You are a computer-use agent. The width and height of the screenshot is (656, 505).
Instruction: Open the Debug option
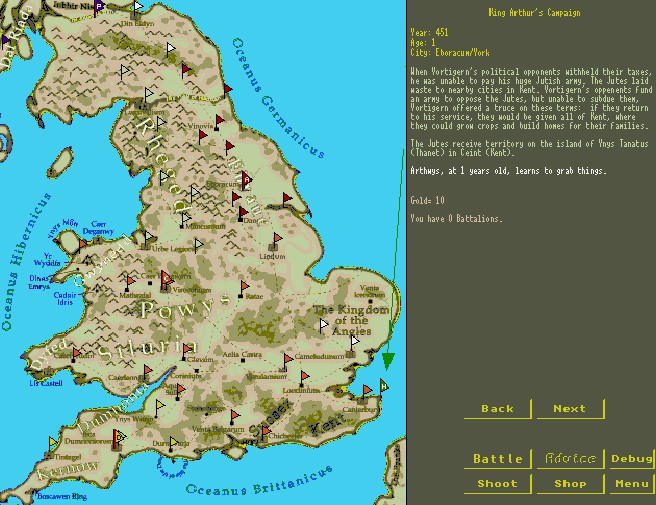(x=631, y=459)
